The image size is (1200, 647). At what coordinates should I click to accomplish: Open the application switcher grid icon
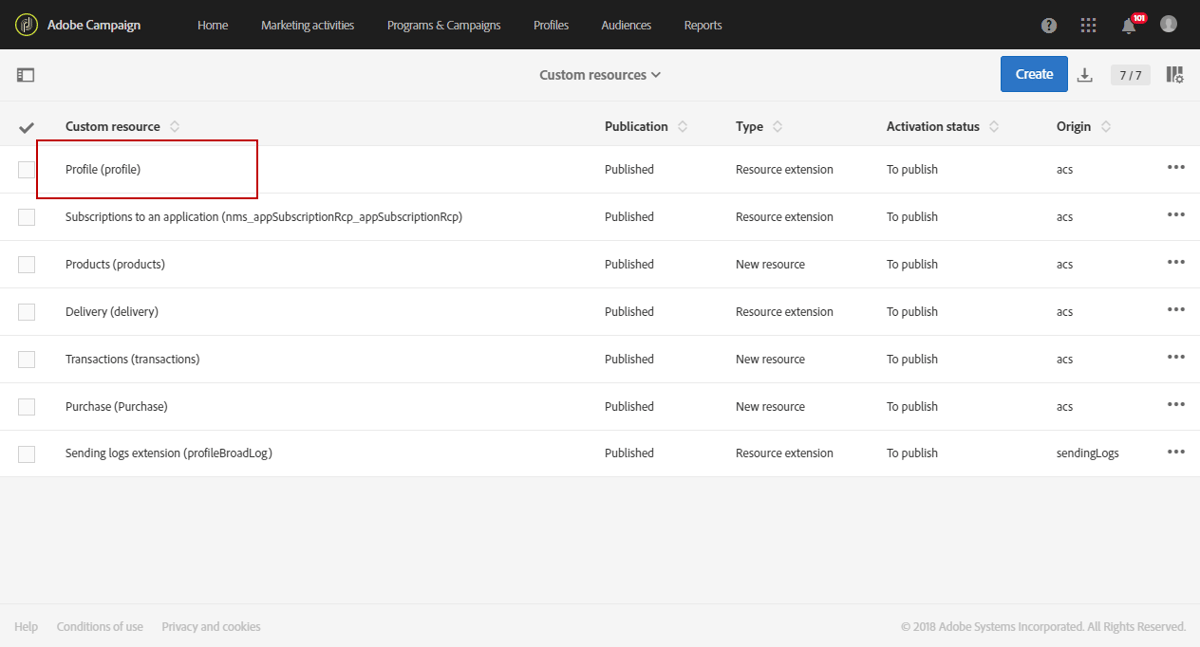(1089, 26)
